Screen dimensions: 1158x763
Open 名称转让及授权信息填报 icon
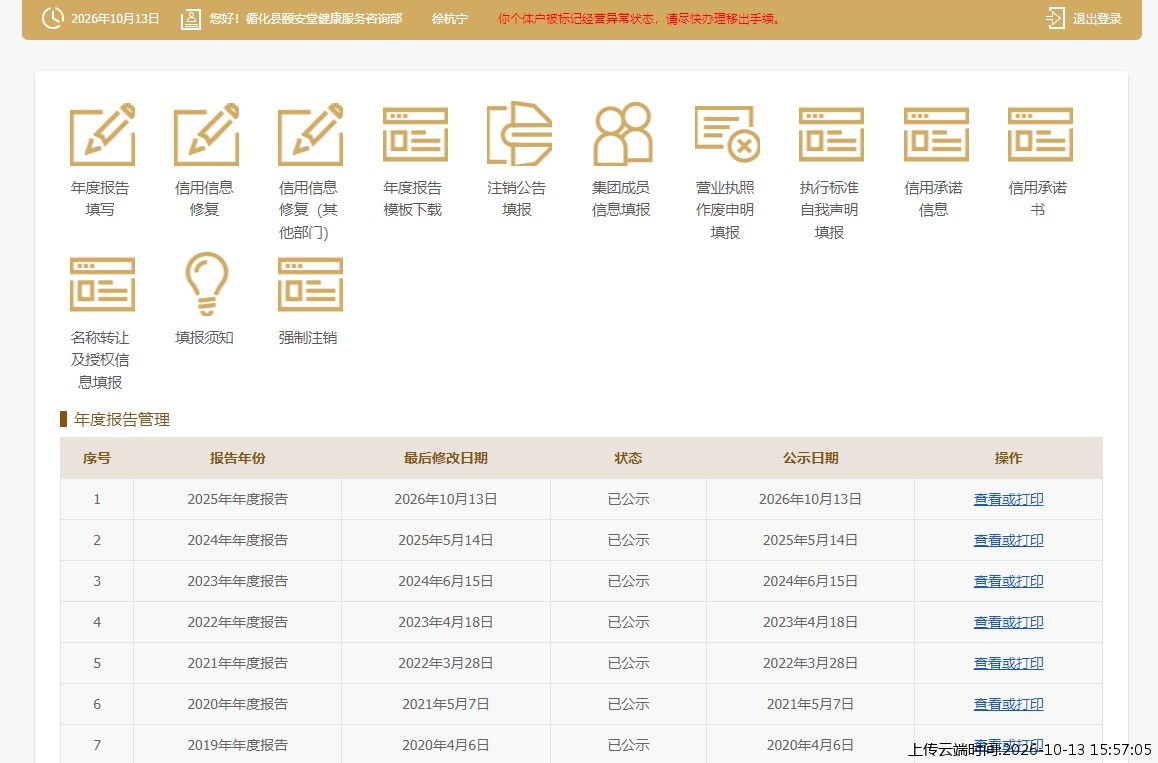click(x=102, y=284)
